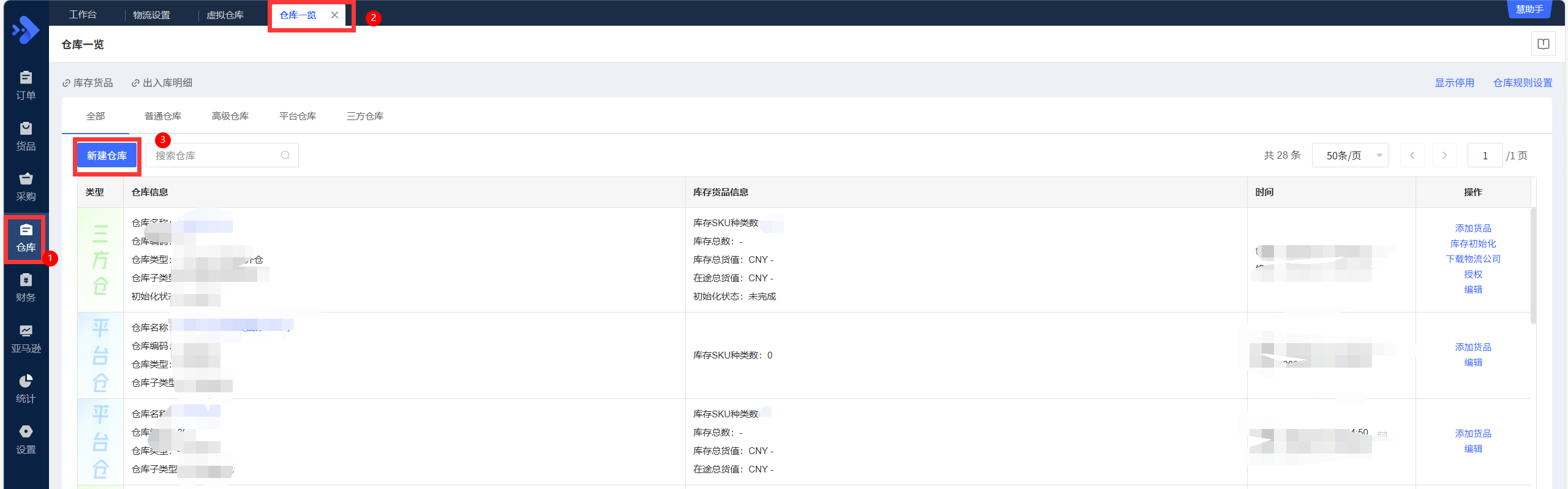
Task: Click the 搜索仓库 search input field
Action: click(x=214, y=156)
